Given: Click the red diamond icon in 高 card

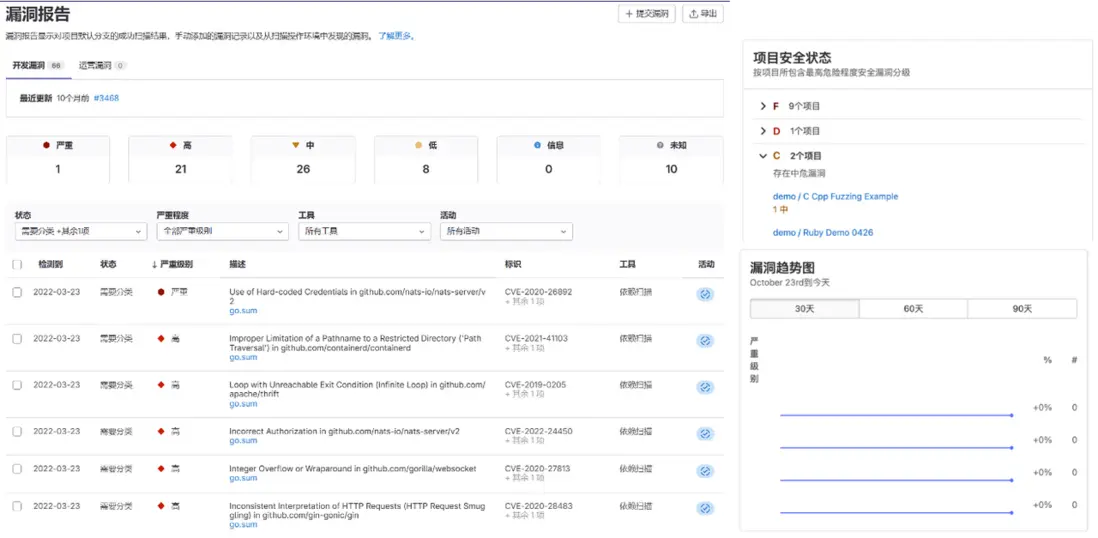Looking at the screenshot, I should pos(172,146).
